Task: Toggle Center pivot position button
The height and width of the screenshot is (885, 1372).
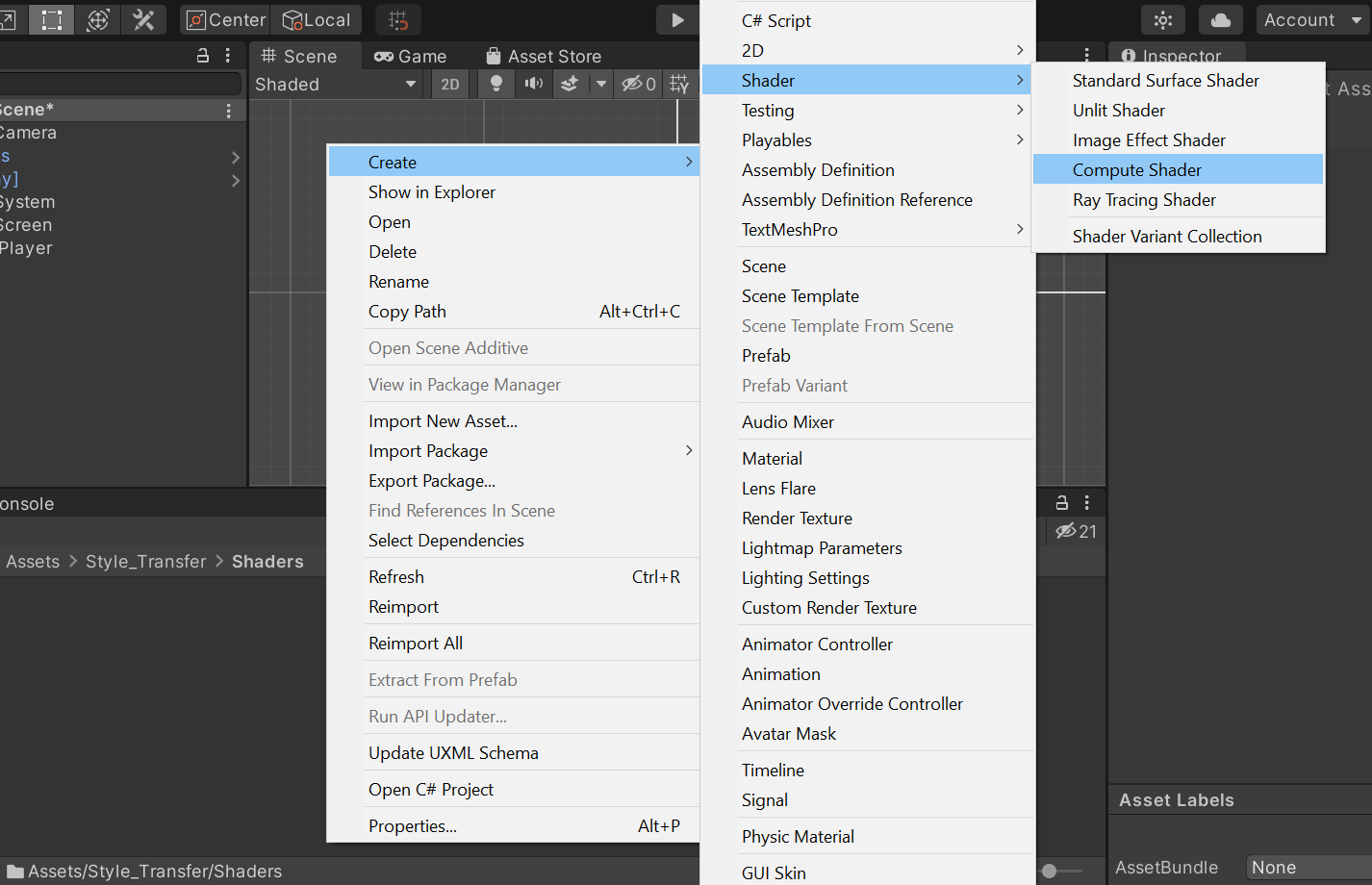Action: pos(226,20)
